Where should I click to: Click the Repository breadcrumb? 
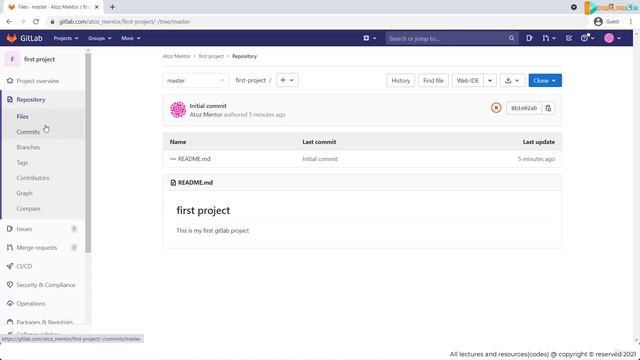click(x=244, y=56)
